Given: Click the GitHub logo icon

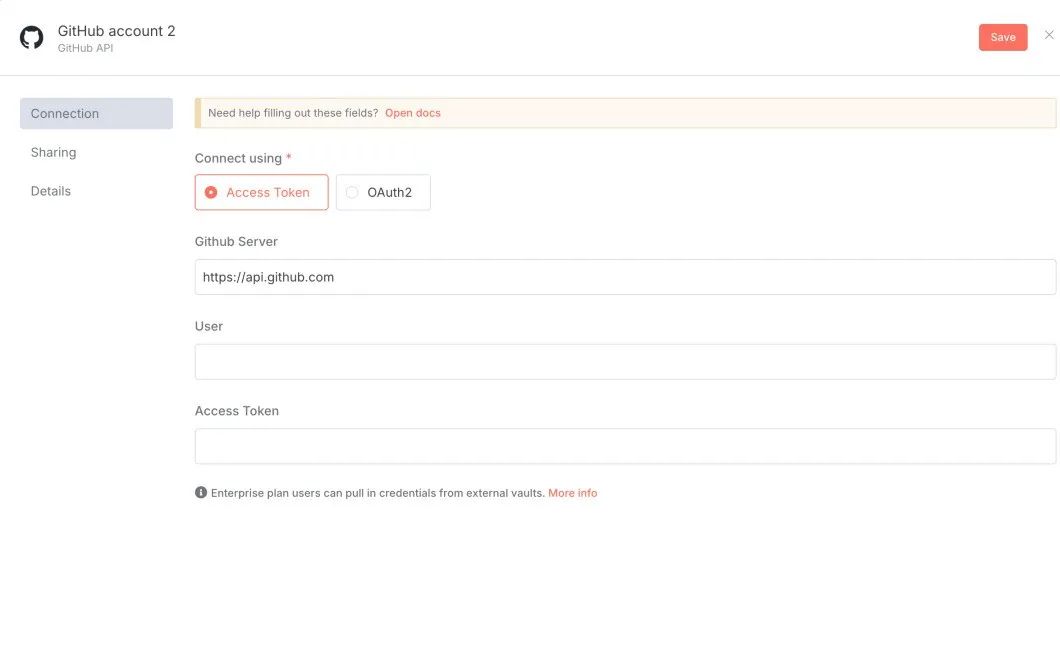Looking at the screenshot, I should click(x=31, y=38).
